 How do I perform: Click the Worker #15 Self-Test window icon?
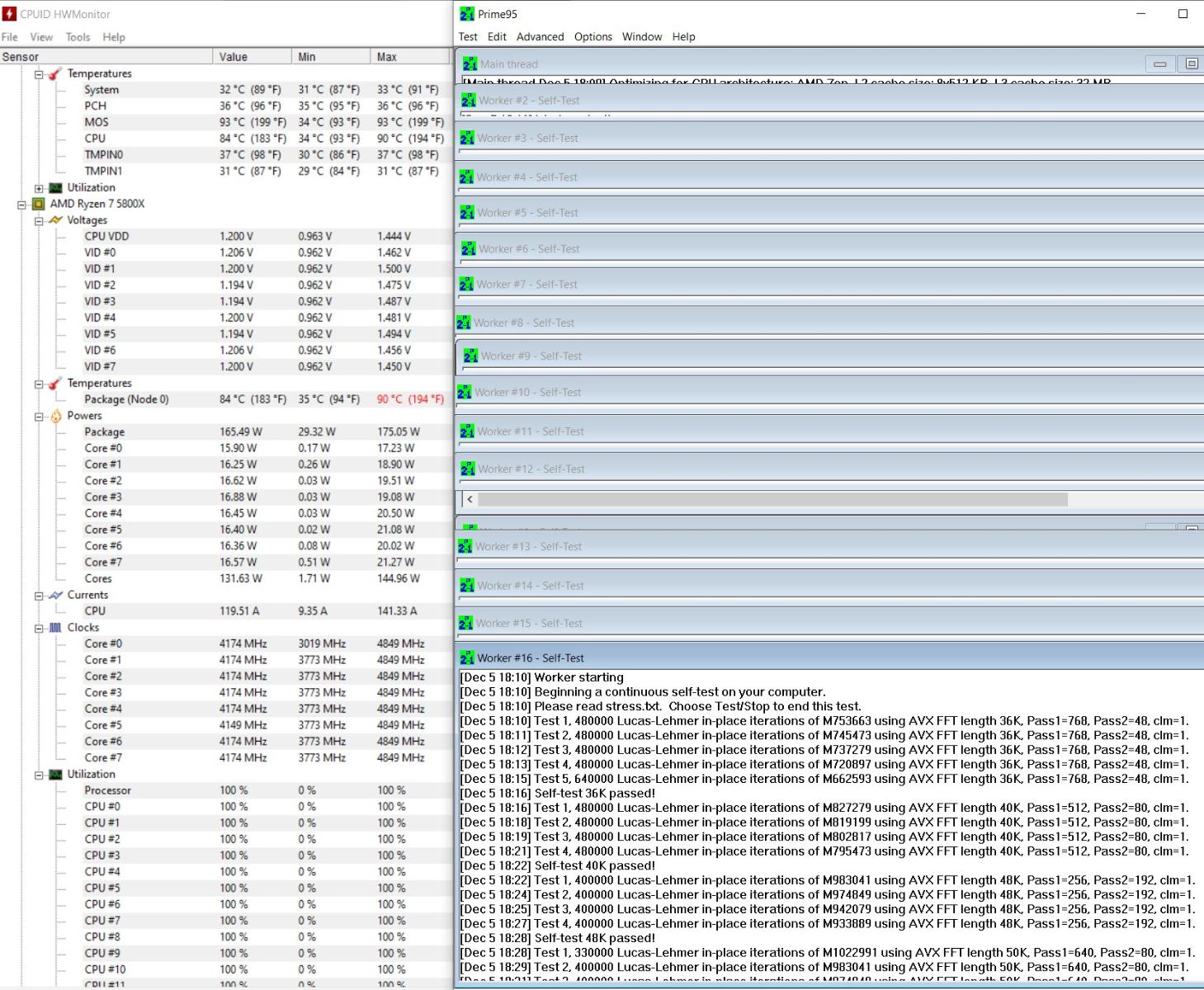(466, 624)
